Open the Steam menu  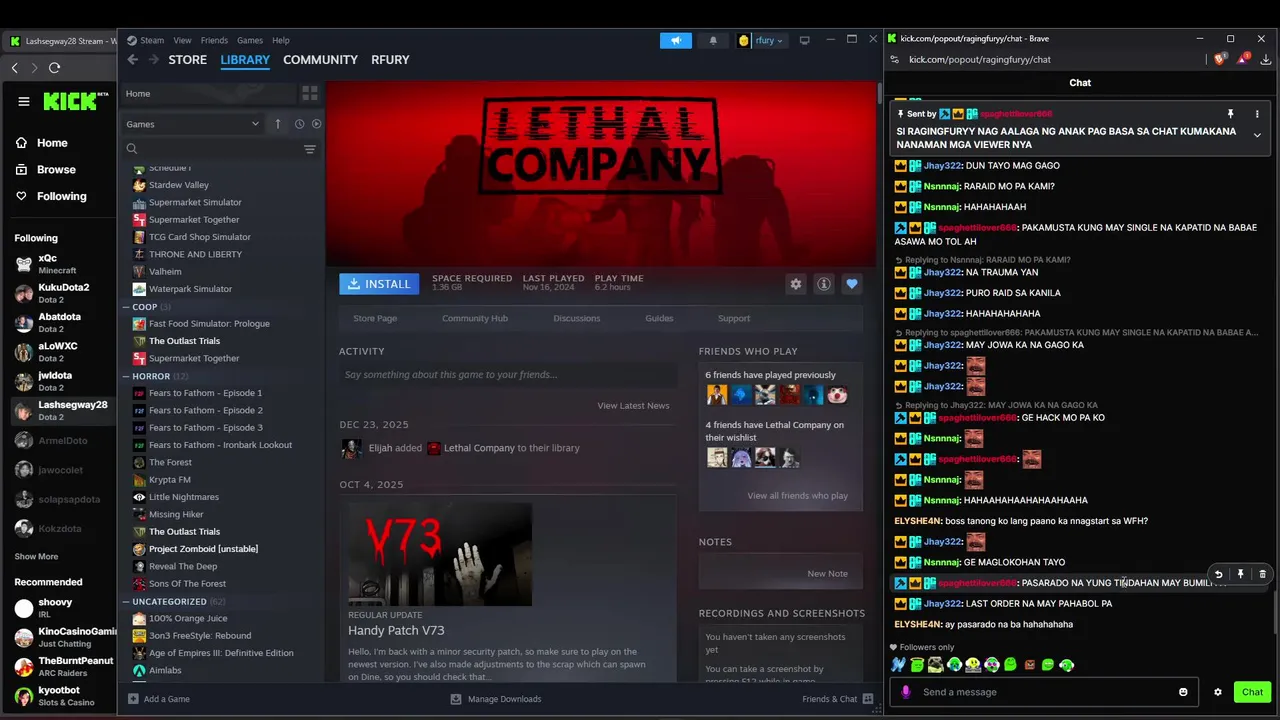152,40
